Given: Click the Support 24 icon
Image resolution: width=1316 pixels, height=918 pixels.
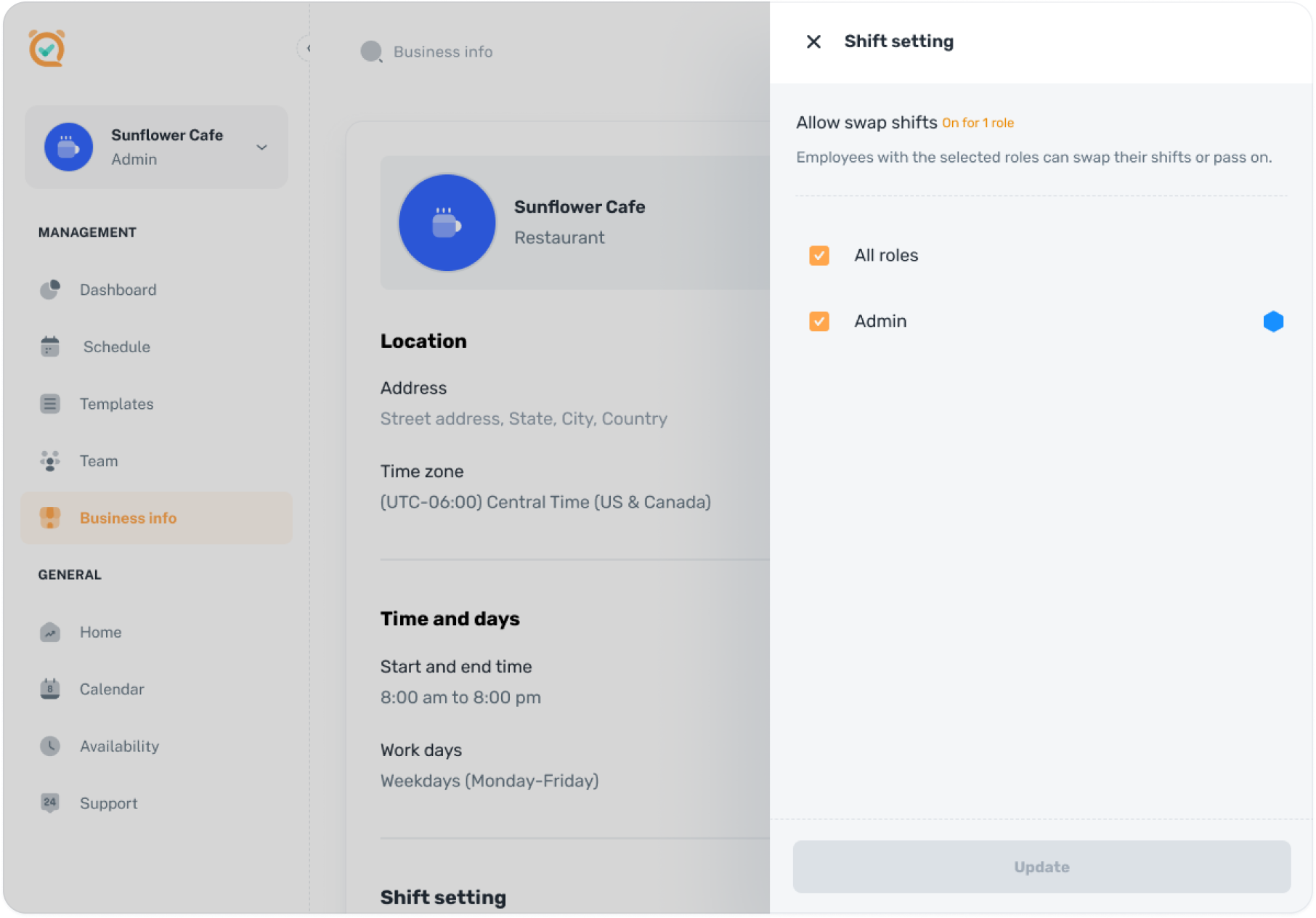Looking at the screenshot, I should pyautogui.click(x=50, y=803).
